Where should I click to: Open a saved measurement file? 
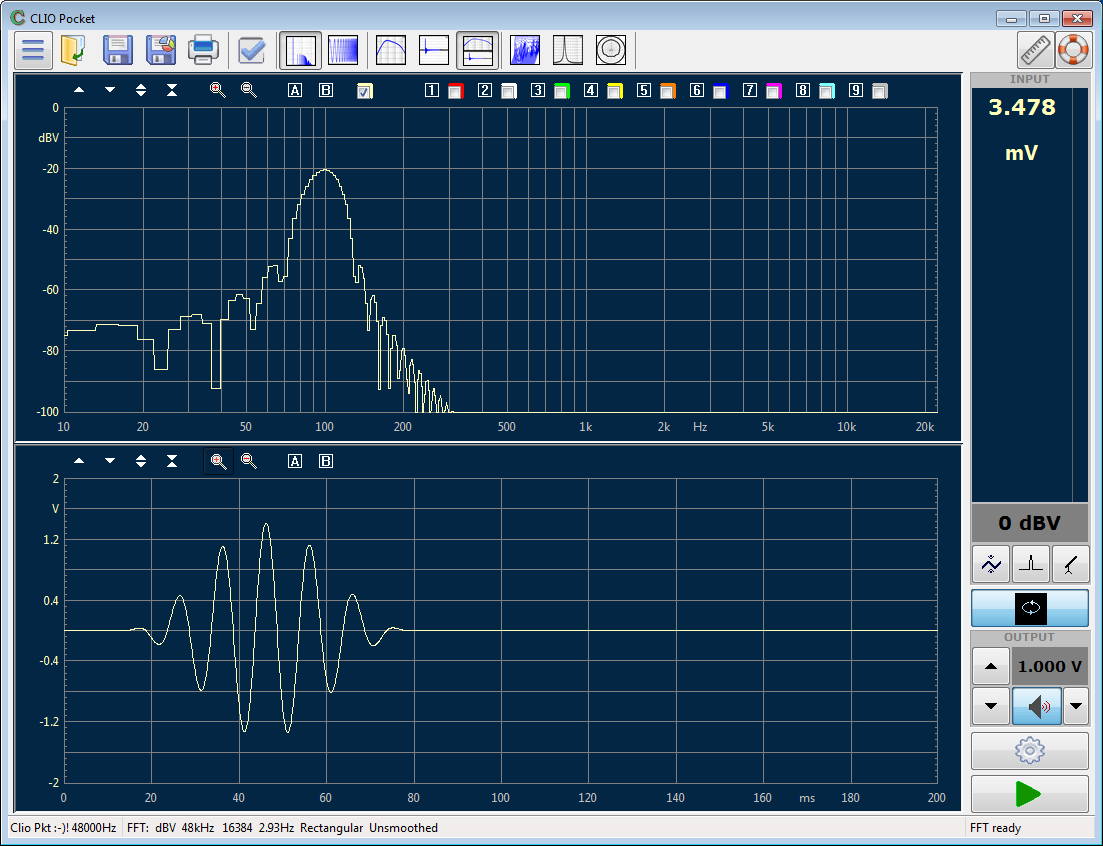[x=73, y=50]
